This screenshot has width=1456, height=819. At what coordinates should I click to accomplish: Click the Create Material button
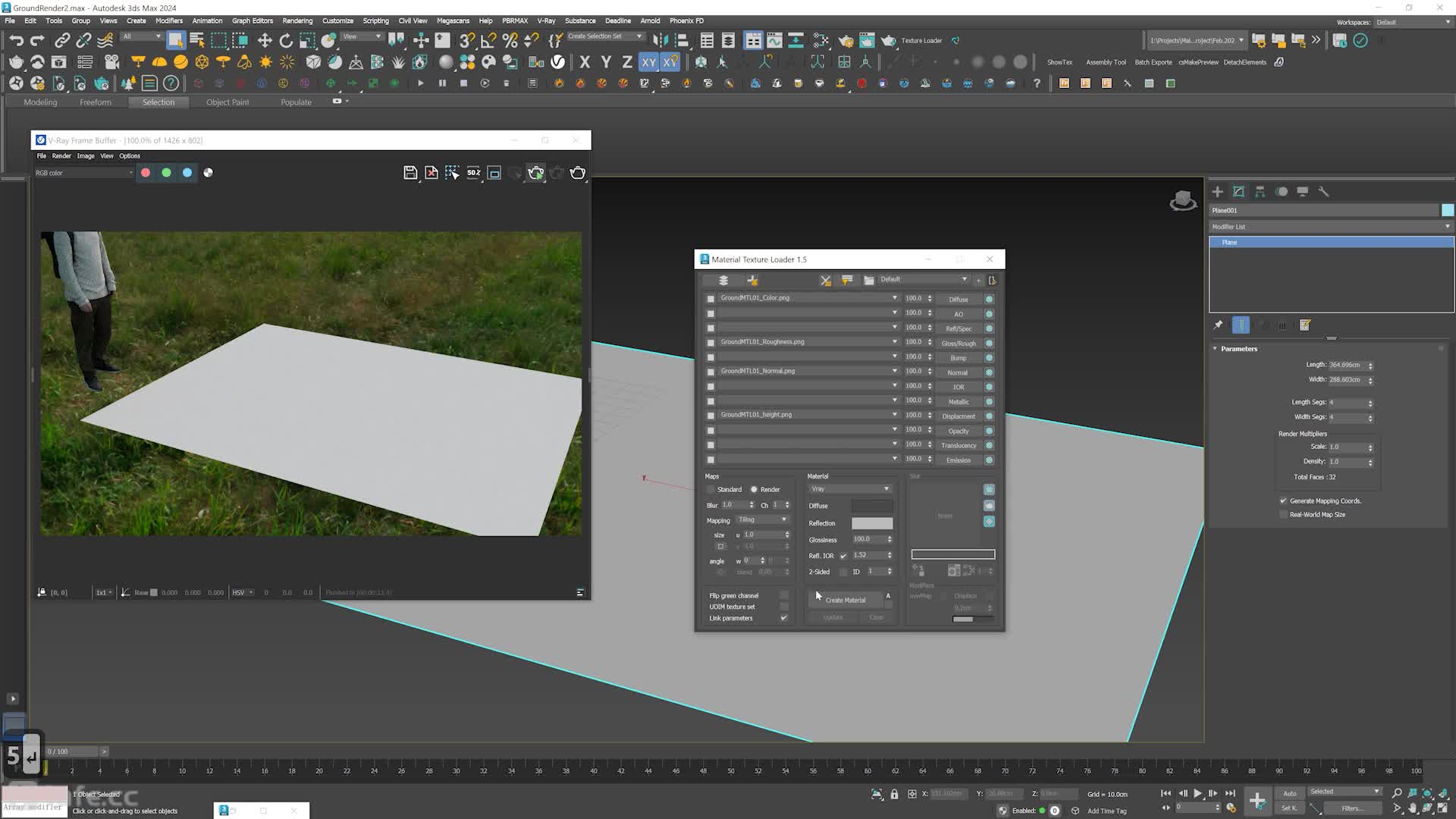click(845, 600)
